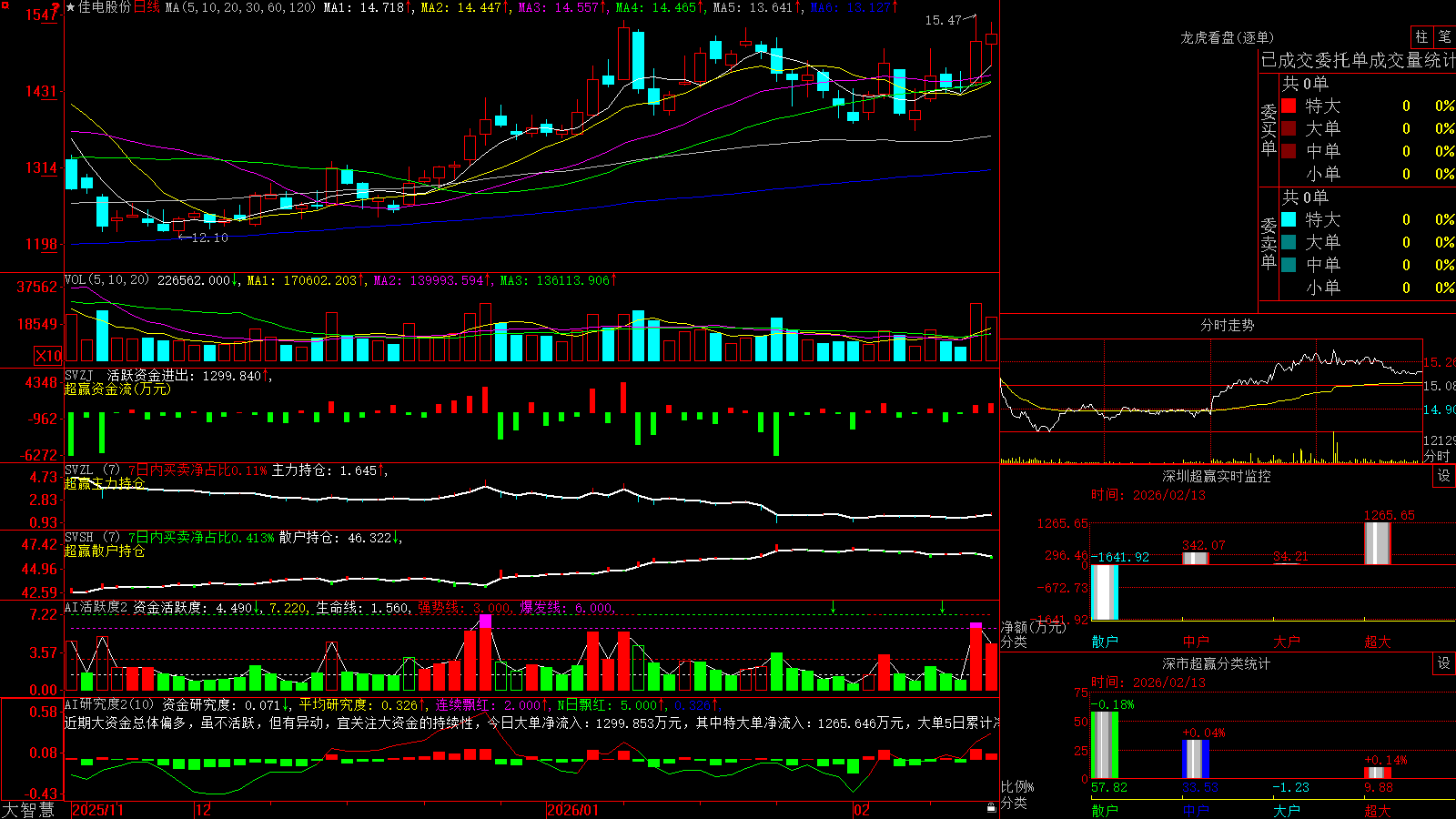
Task: Click the 15.47 high price label
Action: tap(943, 20)
